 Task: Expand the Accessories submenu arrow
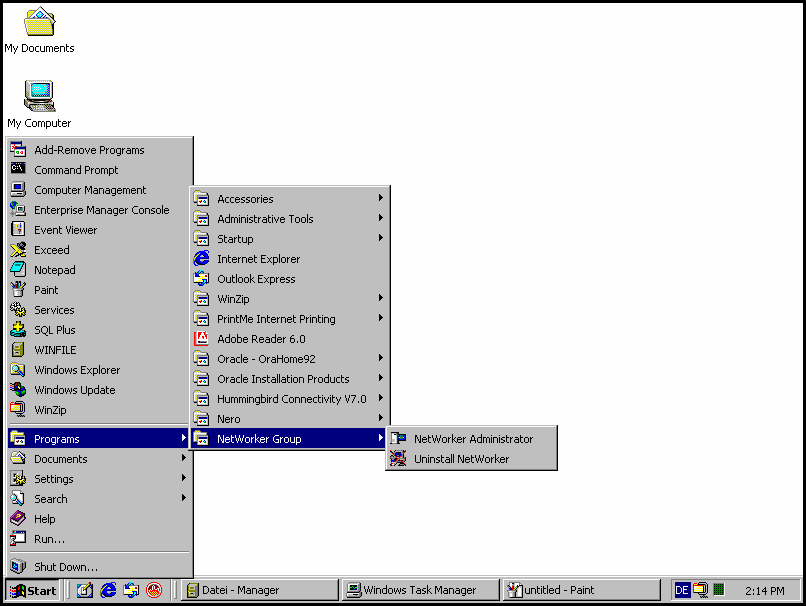coord(381,198)
